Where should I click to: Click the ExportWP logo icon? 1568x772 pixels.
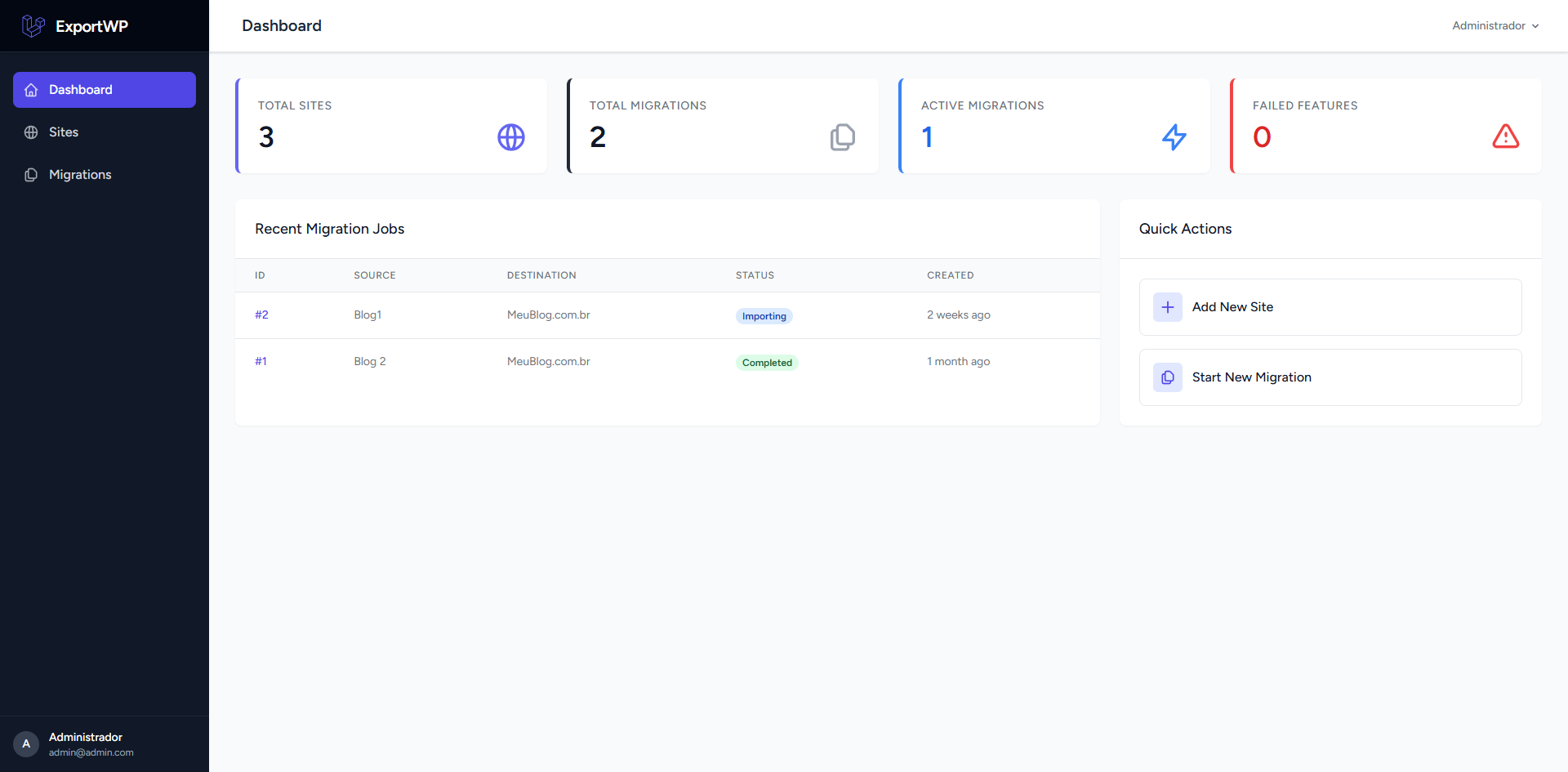[33, 26]
